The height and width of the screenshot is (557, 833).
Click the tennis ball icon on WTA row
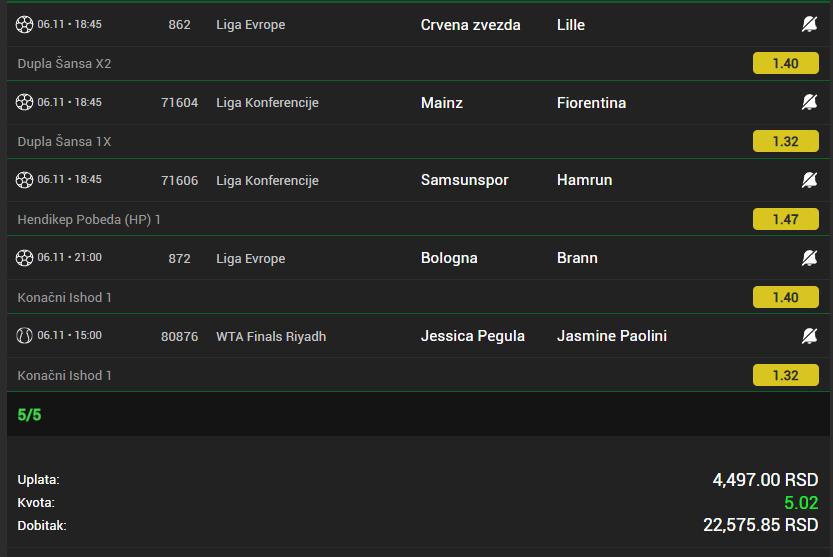[x=25, y=336]
